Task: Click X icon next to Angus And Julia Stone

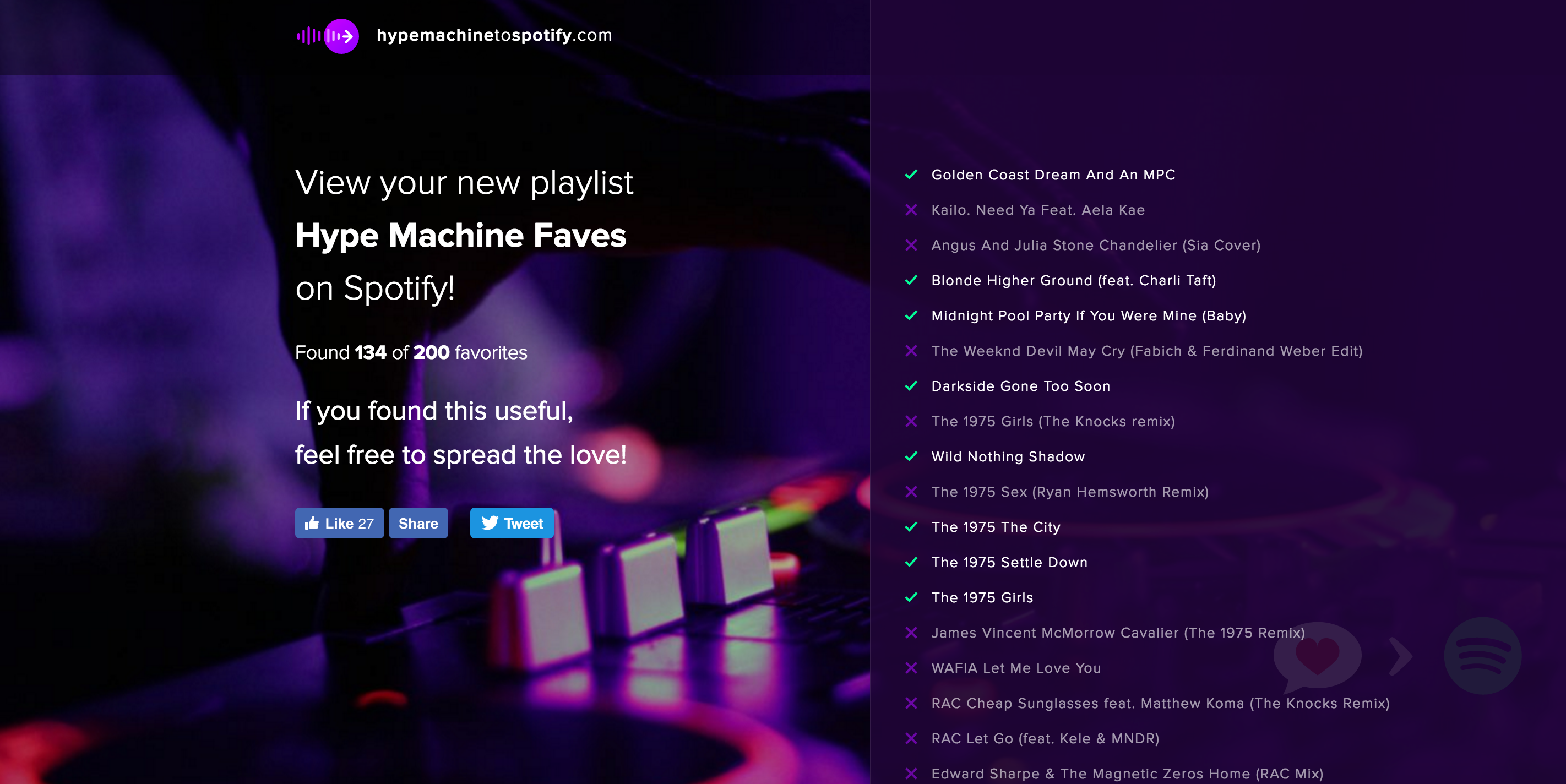Action: pyautogui.click(x=911, y=246)
